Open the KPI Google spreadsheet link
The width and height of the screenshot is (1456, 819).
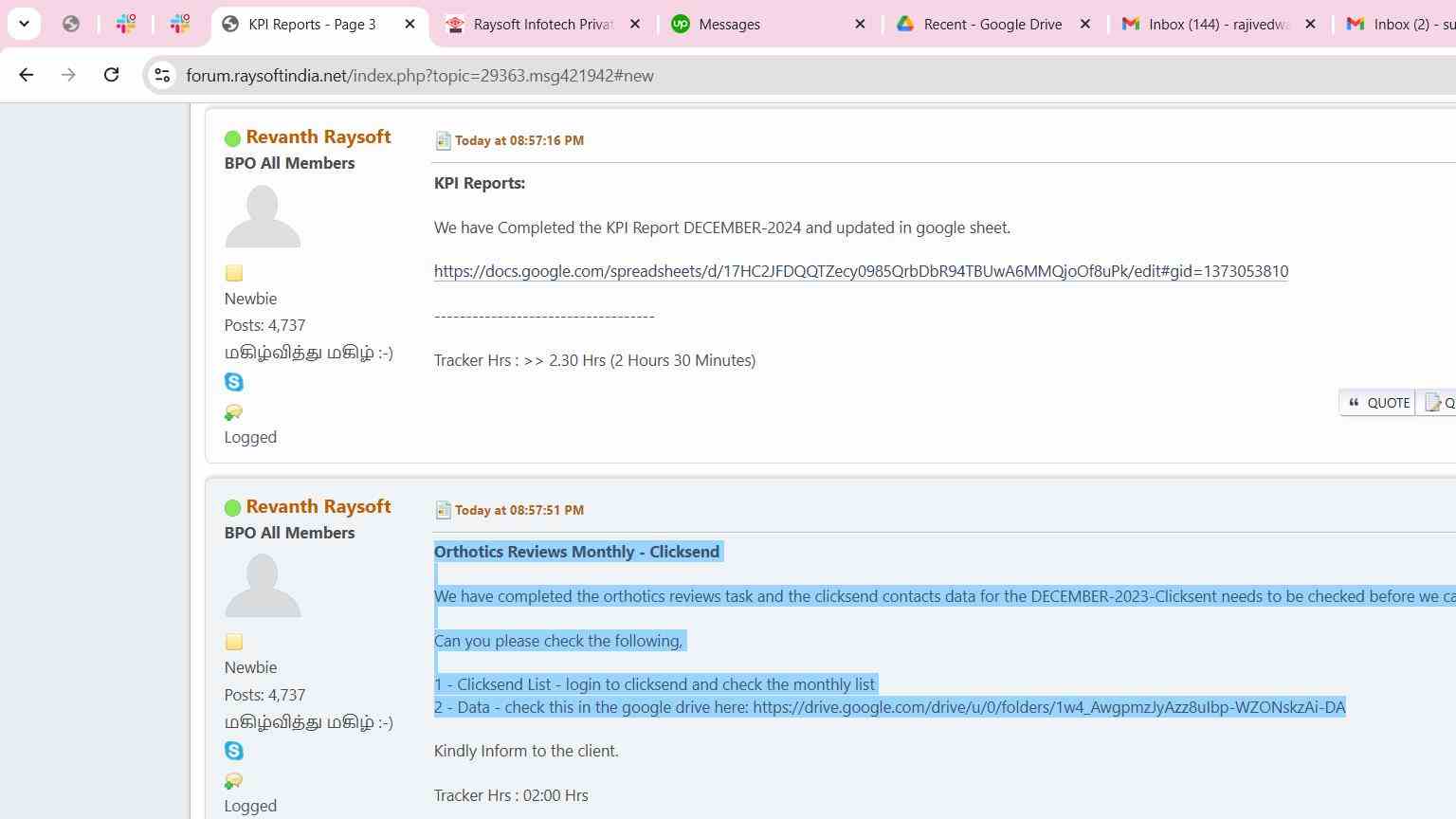[861, 271]
